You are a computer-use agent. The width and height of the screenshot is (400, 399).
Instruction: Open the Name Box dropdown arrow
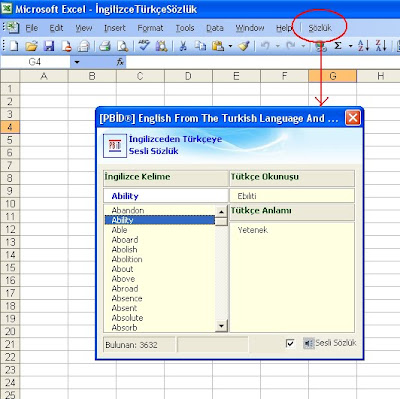click(x=77, y=62)
